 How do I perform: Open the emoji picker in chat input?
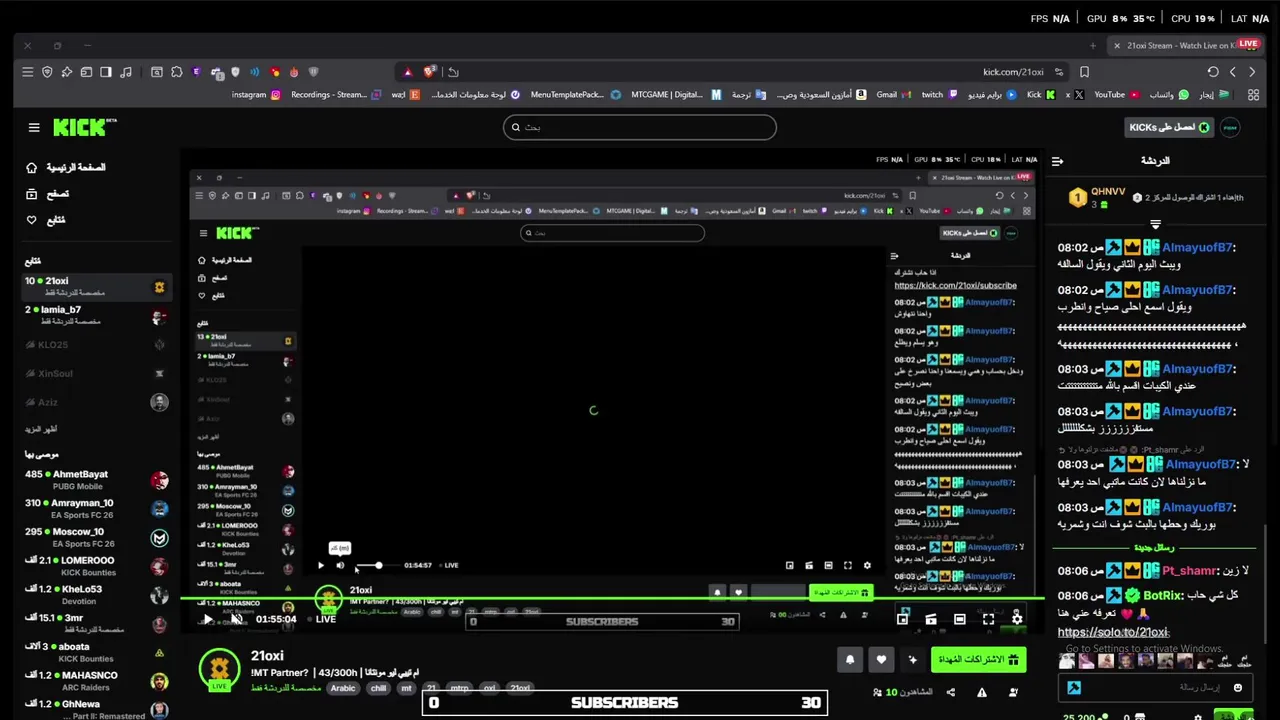point(1237,688)
